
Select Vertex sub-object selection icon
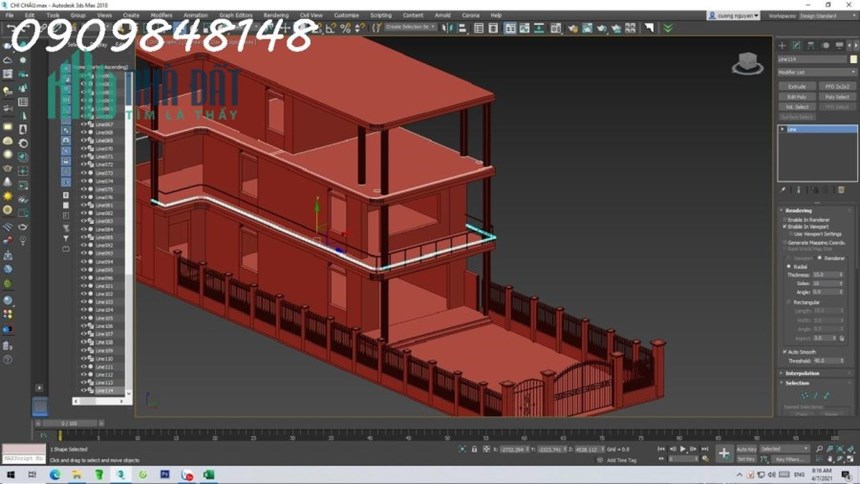pyautogui.click(x=805, y=396)
